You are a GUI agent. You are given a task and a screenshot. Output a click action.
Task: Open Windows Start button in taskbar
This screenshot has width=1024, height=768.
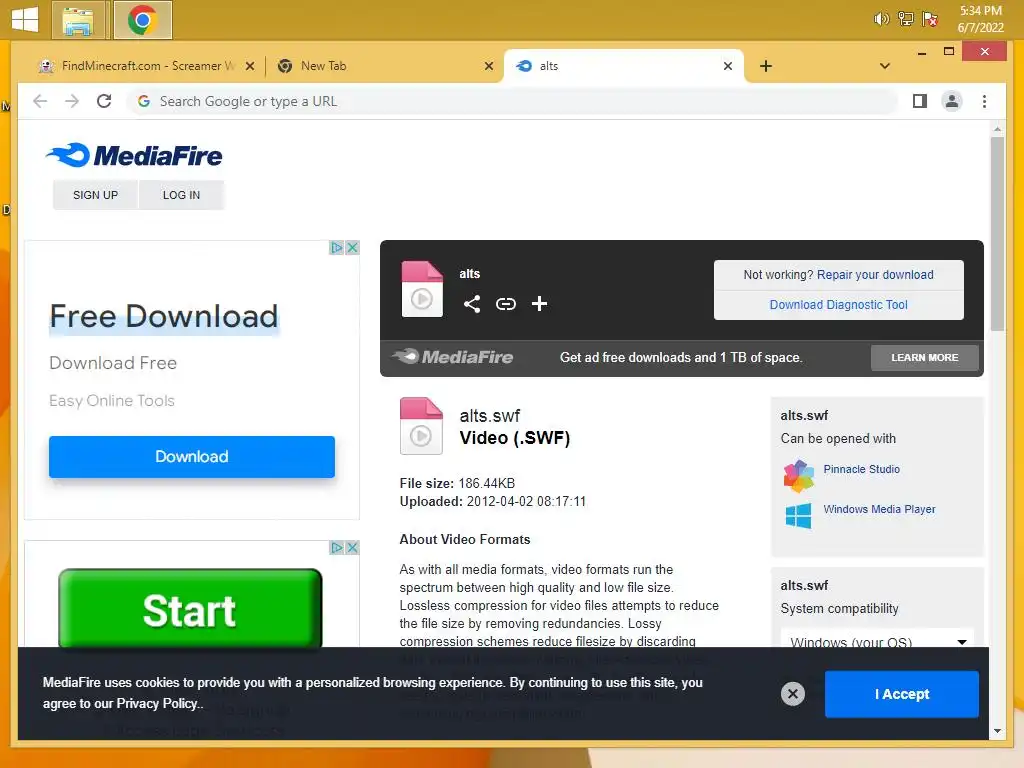pos(25,20)
